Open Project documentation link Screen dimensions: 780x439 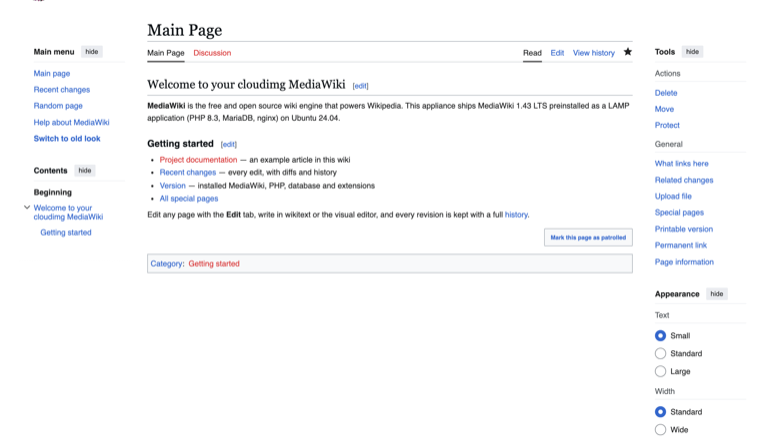198,160
